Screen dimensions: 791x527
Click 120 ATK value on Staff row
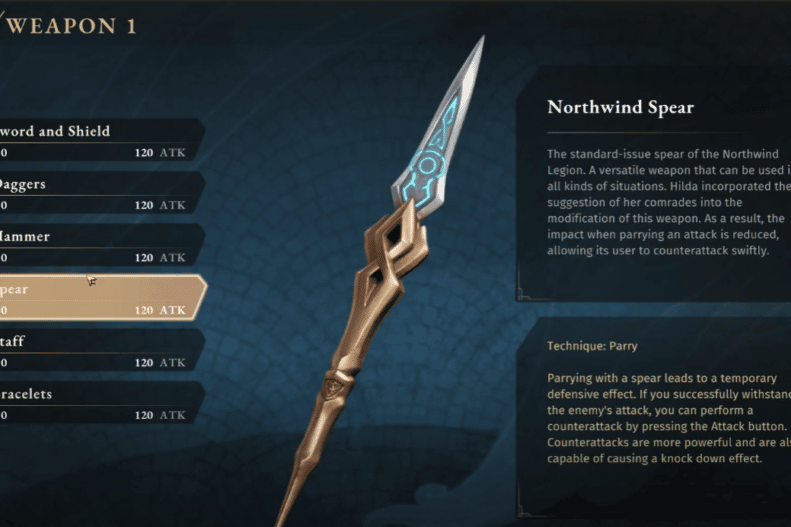[x=160, y=362]
